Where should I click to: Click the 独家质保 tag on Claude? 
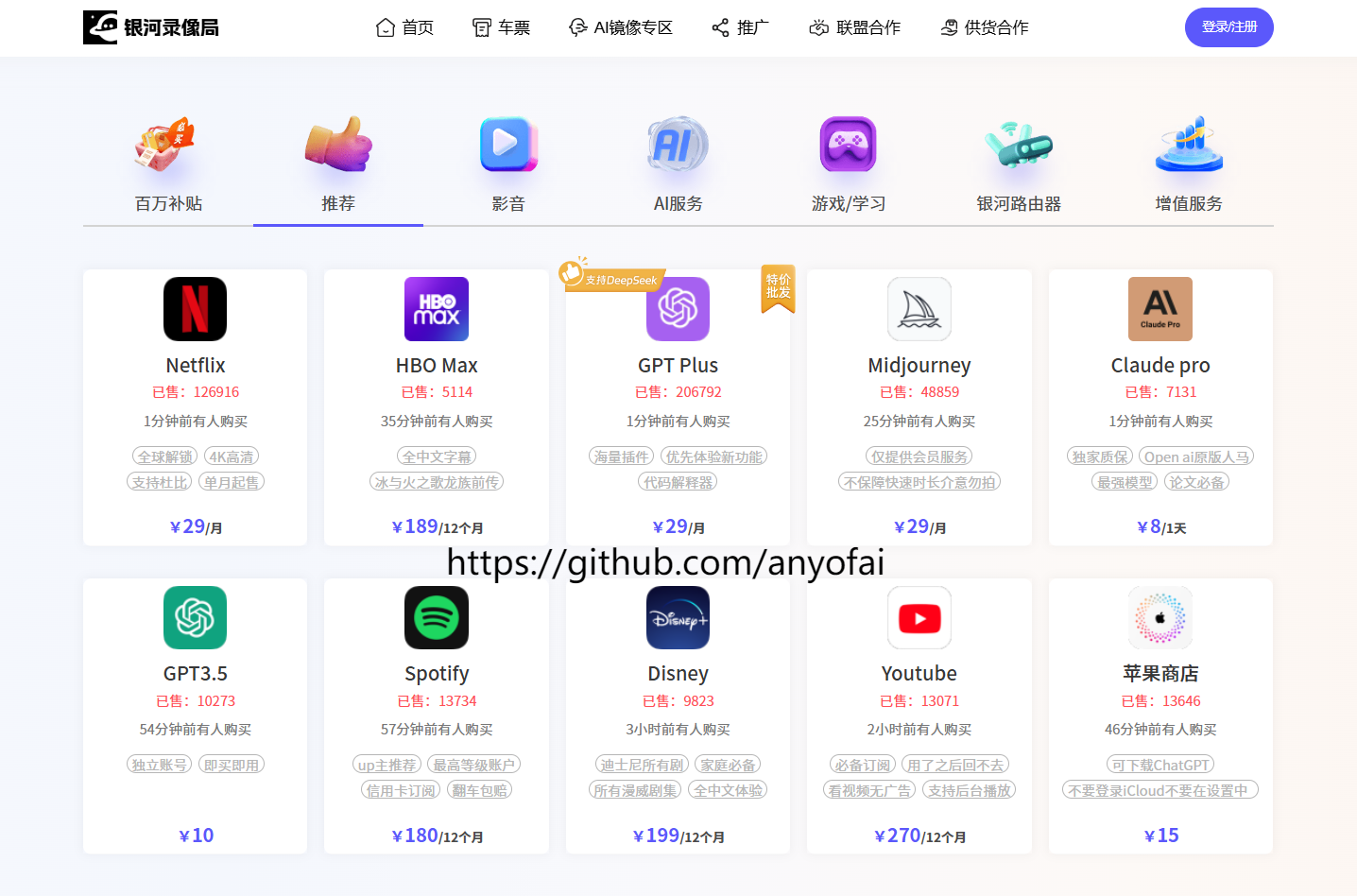click(1100, 457)
